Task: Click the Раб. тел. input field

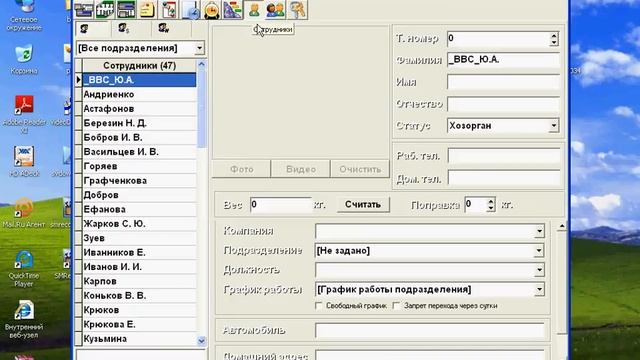Action: pos(504,156)
